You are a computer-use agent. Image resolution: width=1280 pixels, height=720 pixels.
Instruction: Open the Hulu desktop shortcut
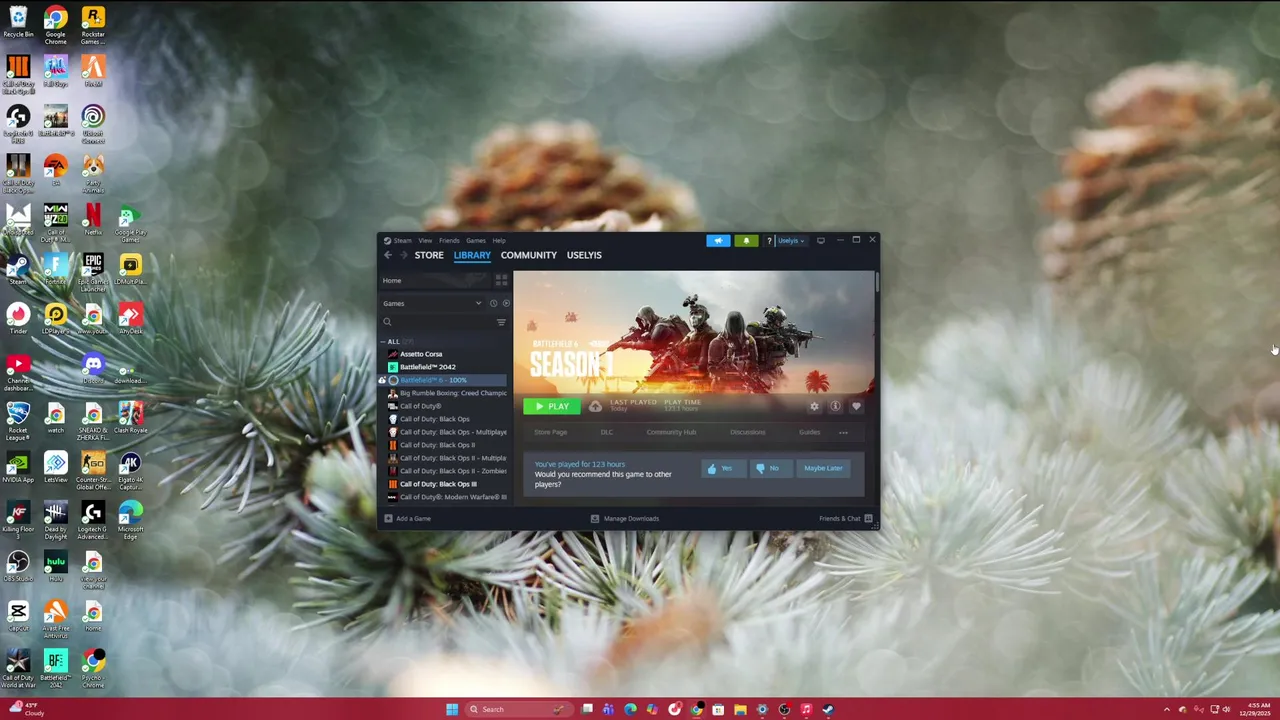[55, 565]
